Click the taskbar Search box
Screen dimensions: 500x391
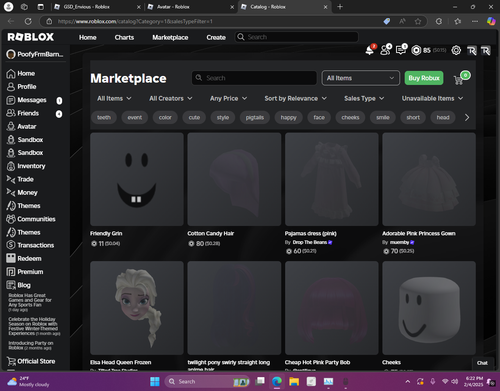pos(207,381)
